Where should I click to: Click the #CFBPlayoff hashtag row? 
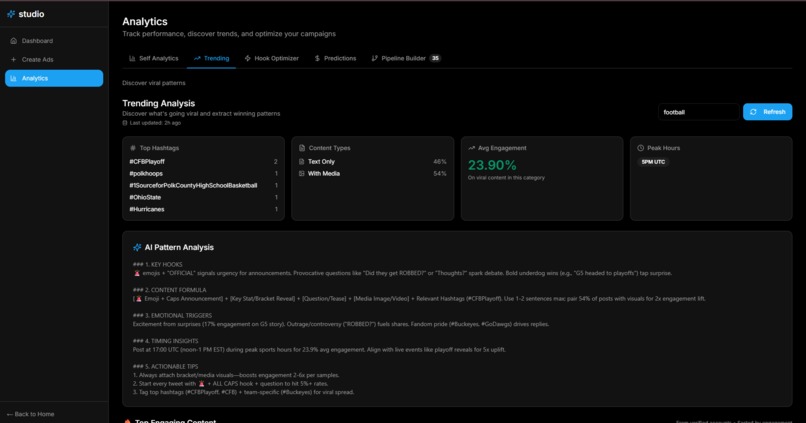(x=204, y=161)
